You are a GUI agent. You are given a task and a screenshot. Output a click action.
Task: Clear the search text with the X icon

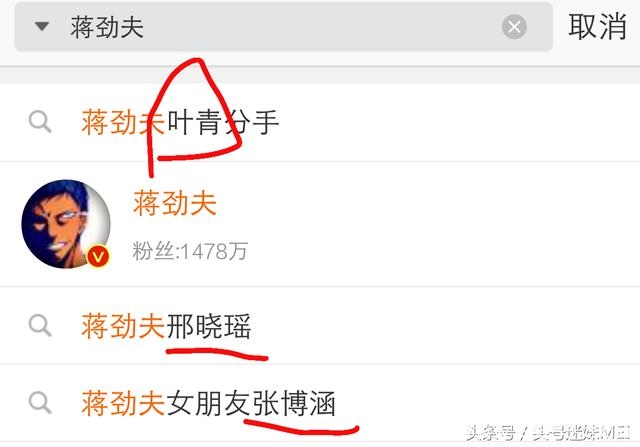[514, 27]
